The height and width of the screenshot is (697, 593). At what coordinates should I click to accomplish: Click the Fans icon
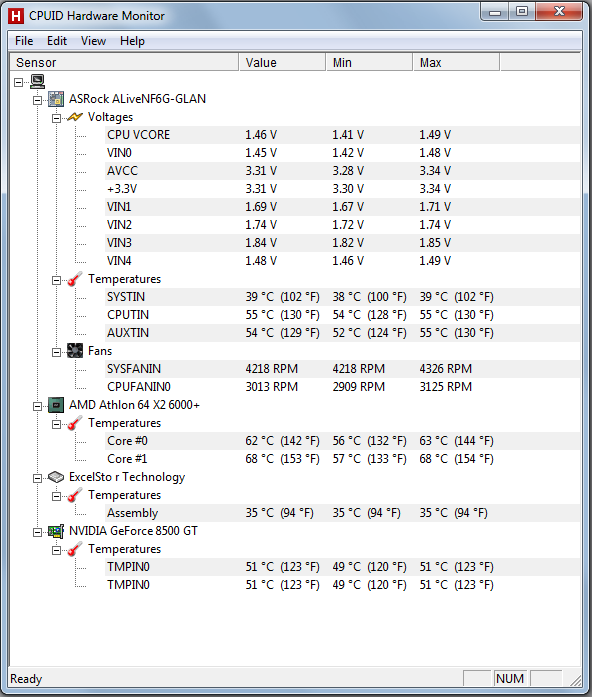pos(75,351)
